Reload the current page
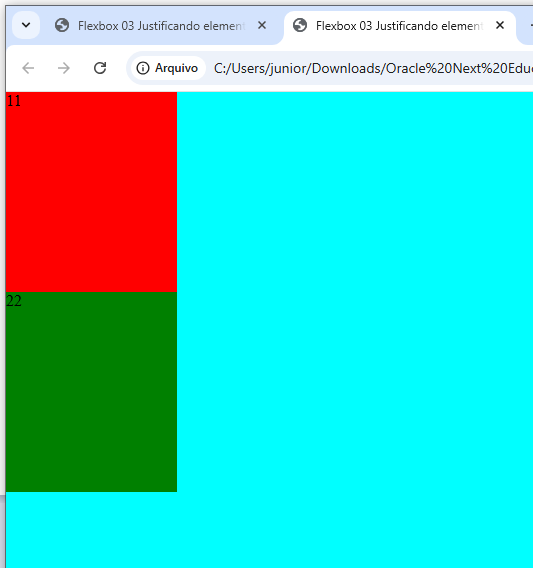Viewport: 533px width, 568px height. [x=100, y=68]
